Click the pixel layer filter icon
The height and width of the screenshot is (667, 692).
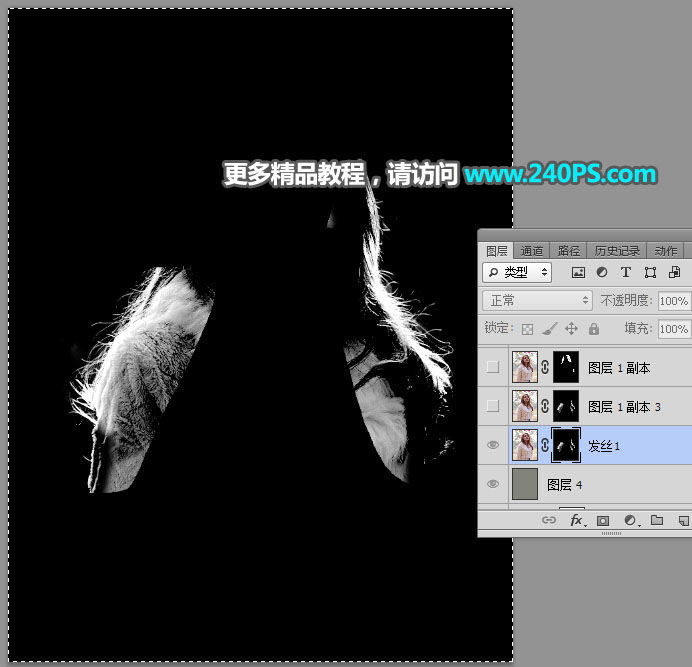(x=578, y=272)
